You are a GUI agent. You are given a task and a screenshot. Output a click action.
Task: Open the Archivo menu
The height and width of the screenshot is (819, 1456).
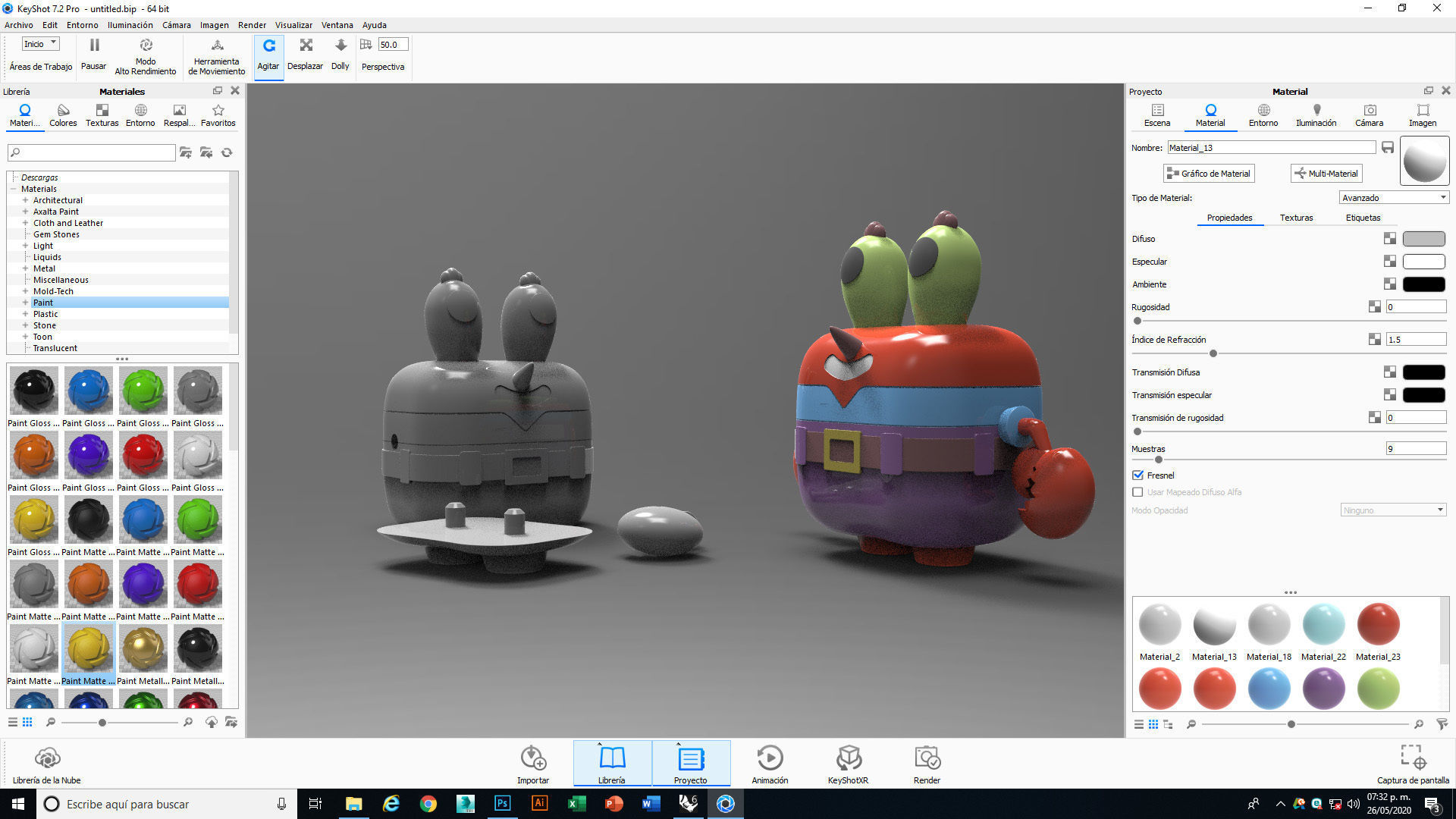click(x=18, y=25)
